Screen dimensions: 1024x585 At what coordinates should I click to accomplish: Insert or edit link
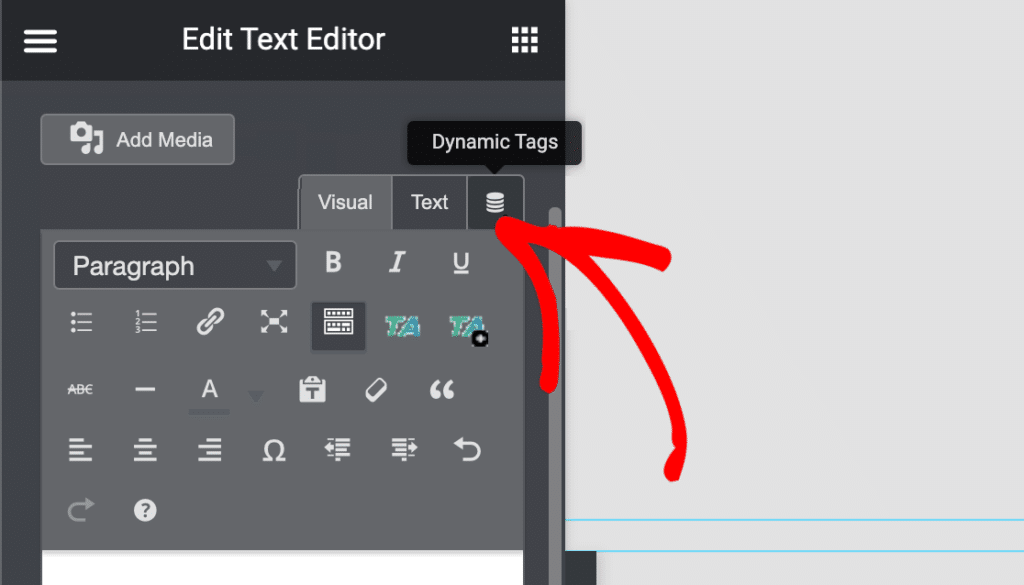point(210,322)
